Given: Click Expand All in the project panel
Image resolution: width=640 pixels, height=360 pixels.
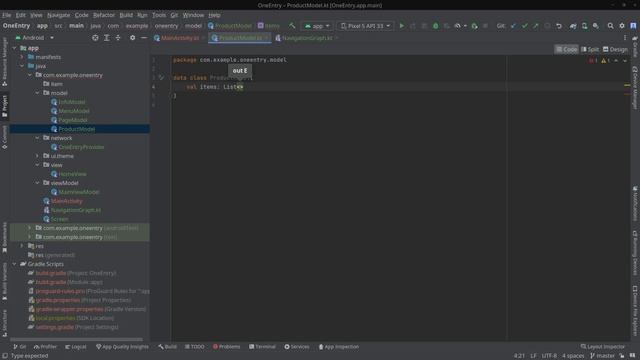Looking at the screenshot, I should (107, 38).
